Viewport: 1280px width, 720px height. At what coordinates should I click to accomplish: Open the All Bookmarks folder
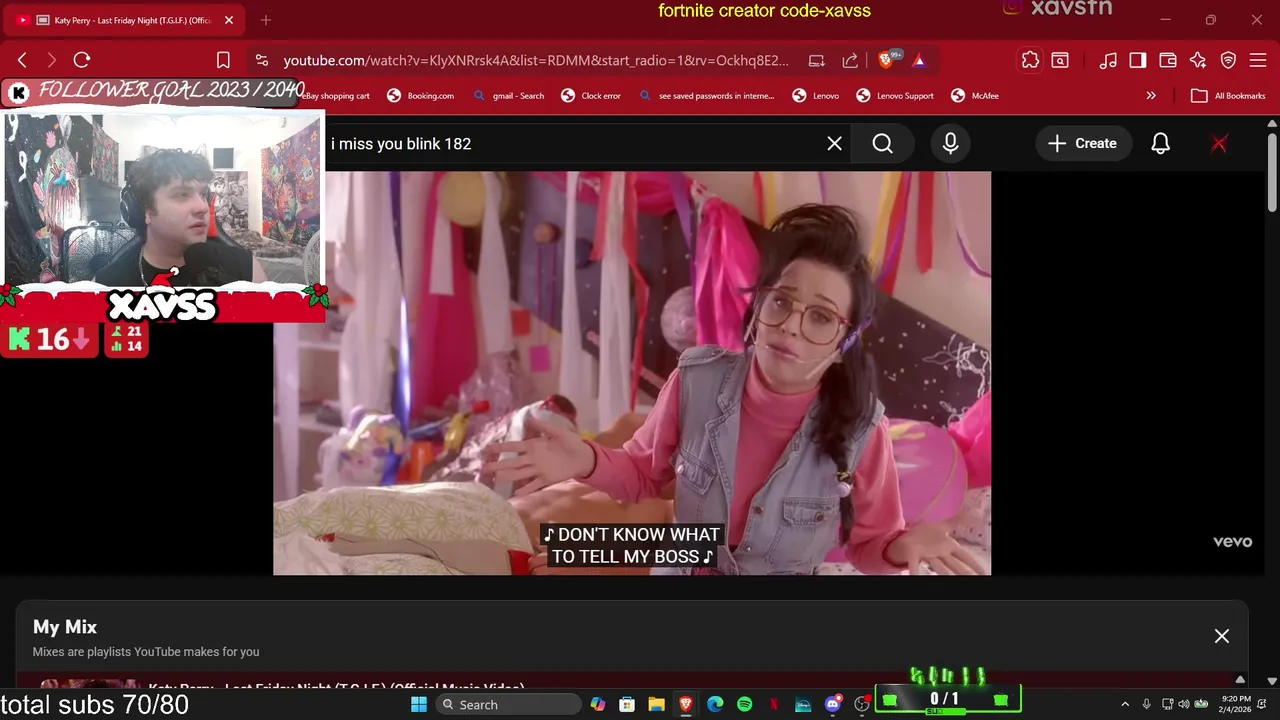coord(1229,96)
